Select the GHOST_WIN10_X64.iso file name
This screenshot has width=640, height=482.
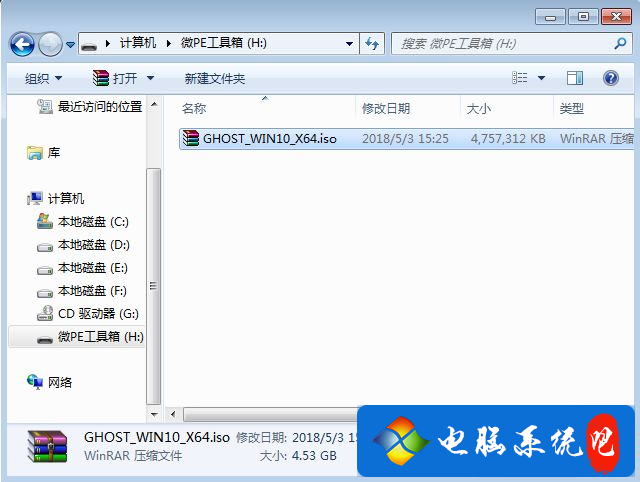pos(270,139)
